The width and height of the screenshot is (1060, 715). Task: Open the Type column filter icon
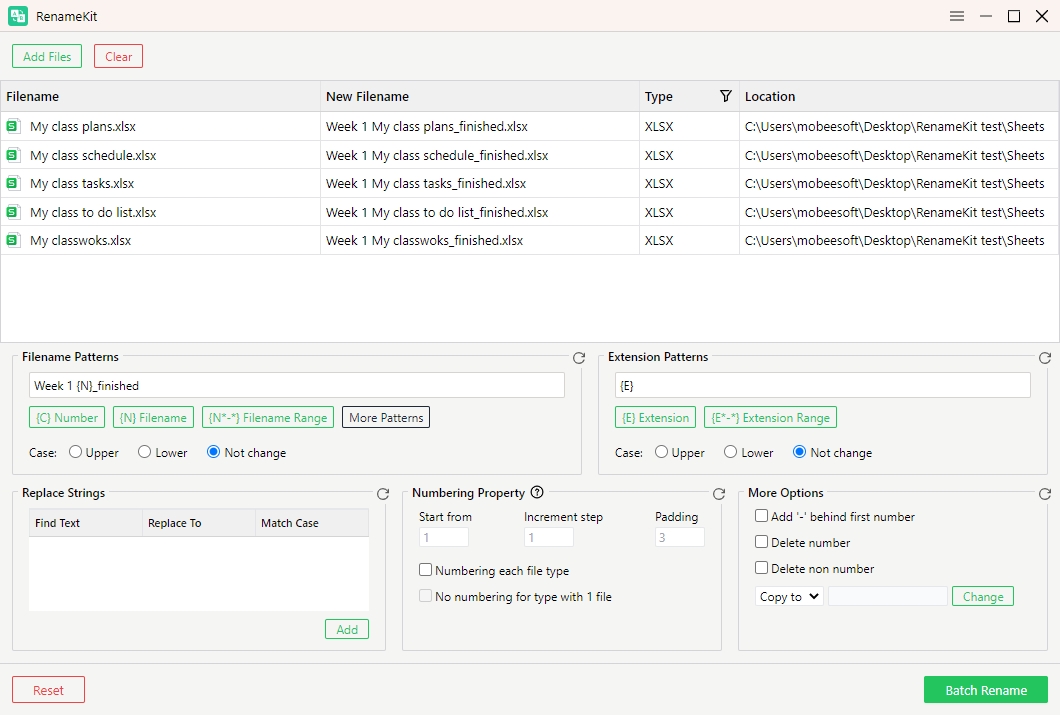pos(725,96)
